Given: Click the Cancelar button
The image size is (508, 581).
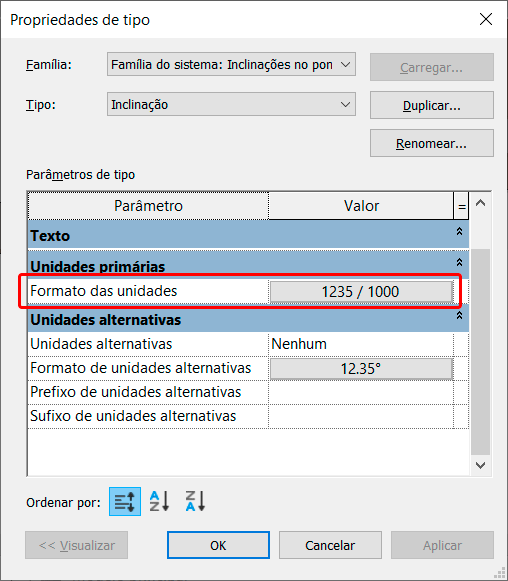Looking at the screenshot, I should coord(330,545).
